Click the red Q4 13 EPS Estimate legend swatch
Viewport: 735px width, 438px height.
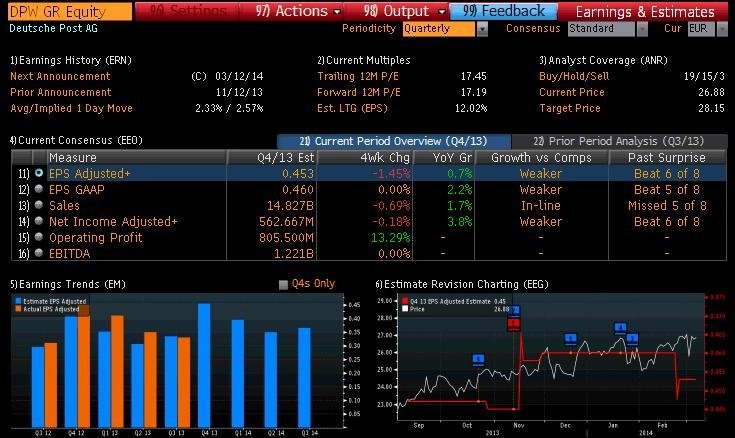[x=405, y=302]
